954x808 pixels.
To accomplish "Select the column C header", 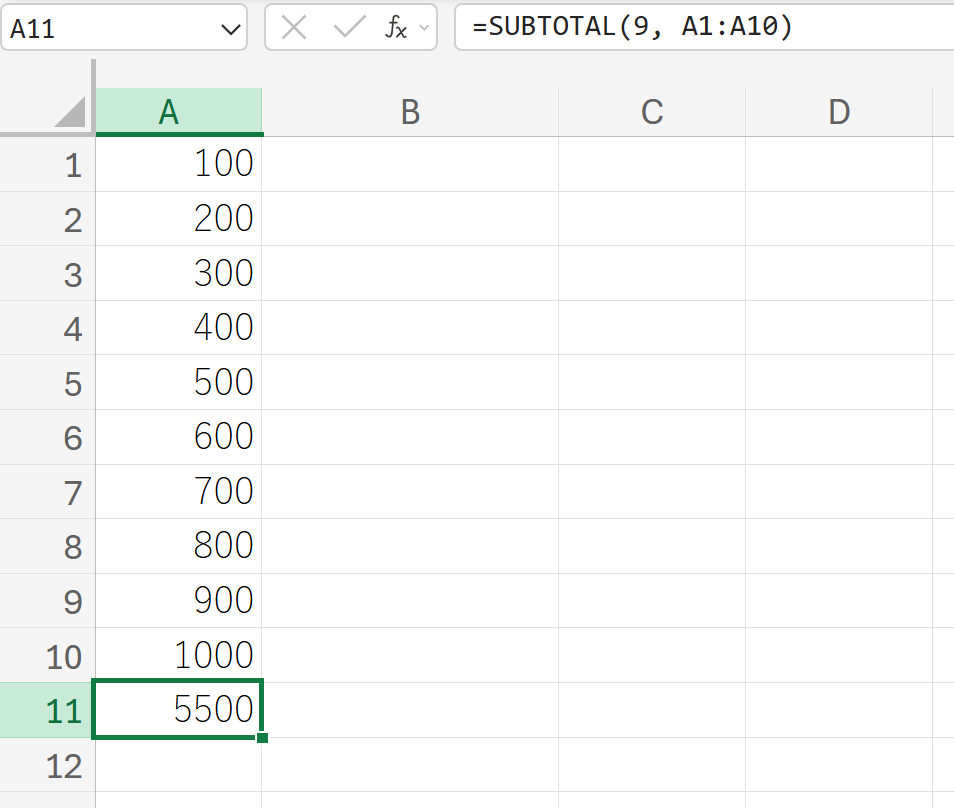I will [x=651, y=112].
